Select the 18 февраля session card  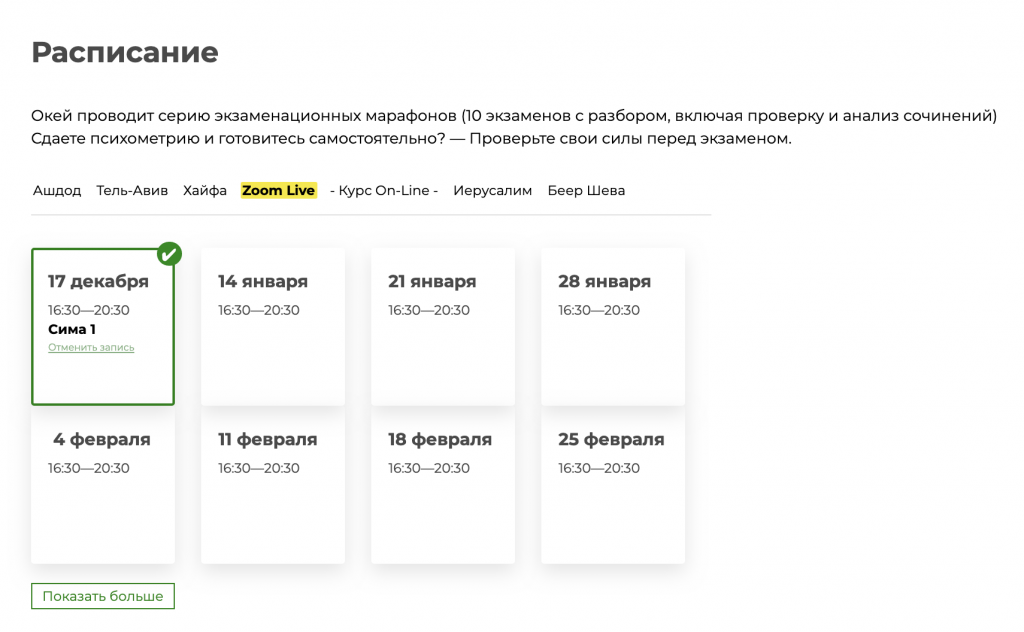443,485
